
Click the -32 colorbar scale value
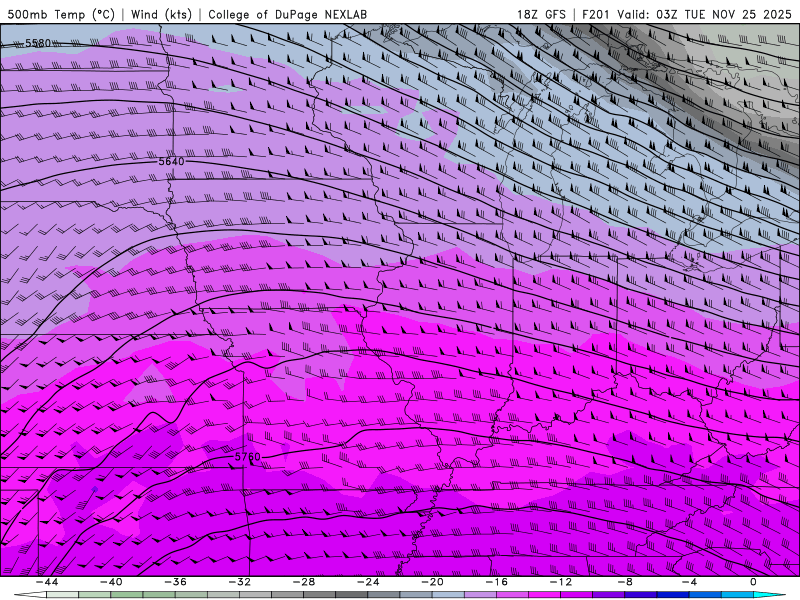(x=240, y=582)
